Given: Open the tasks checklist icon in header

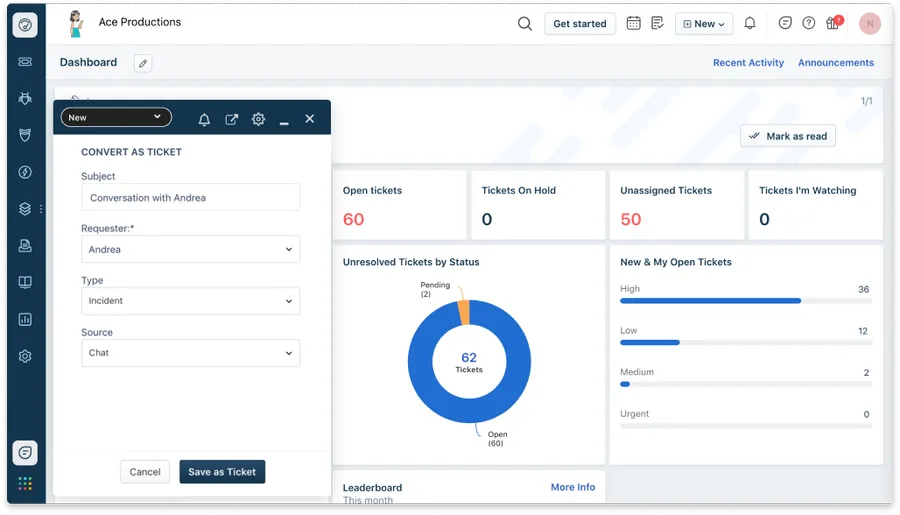Looking at the screenshot, I should 657,23.
